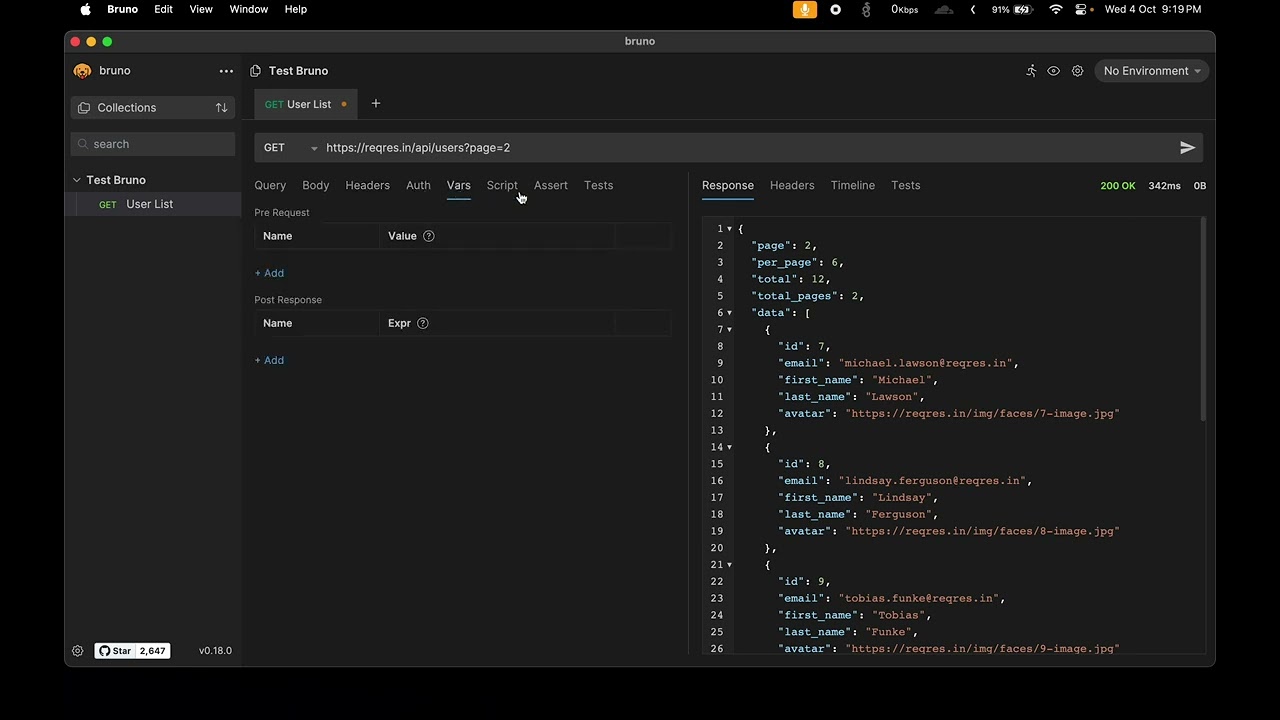Open Control Center in menu bar
Viewport: 1280px width, 720px height.
click(1081, 9)
